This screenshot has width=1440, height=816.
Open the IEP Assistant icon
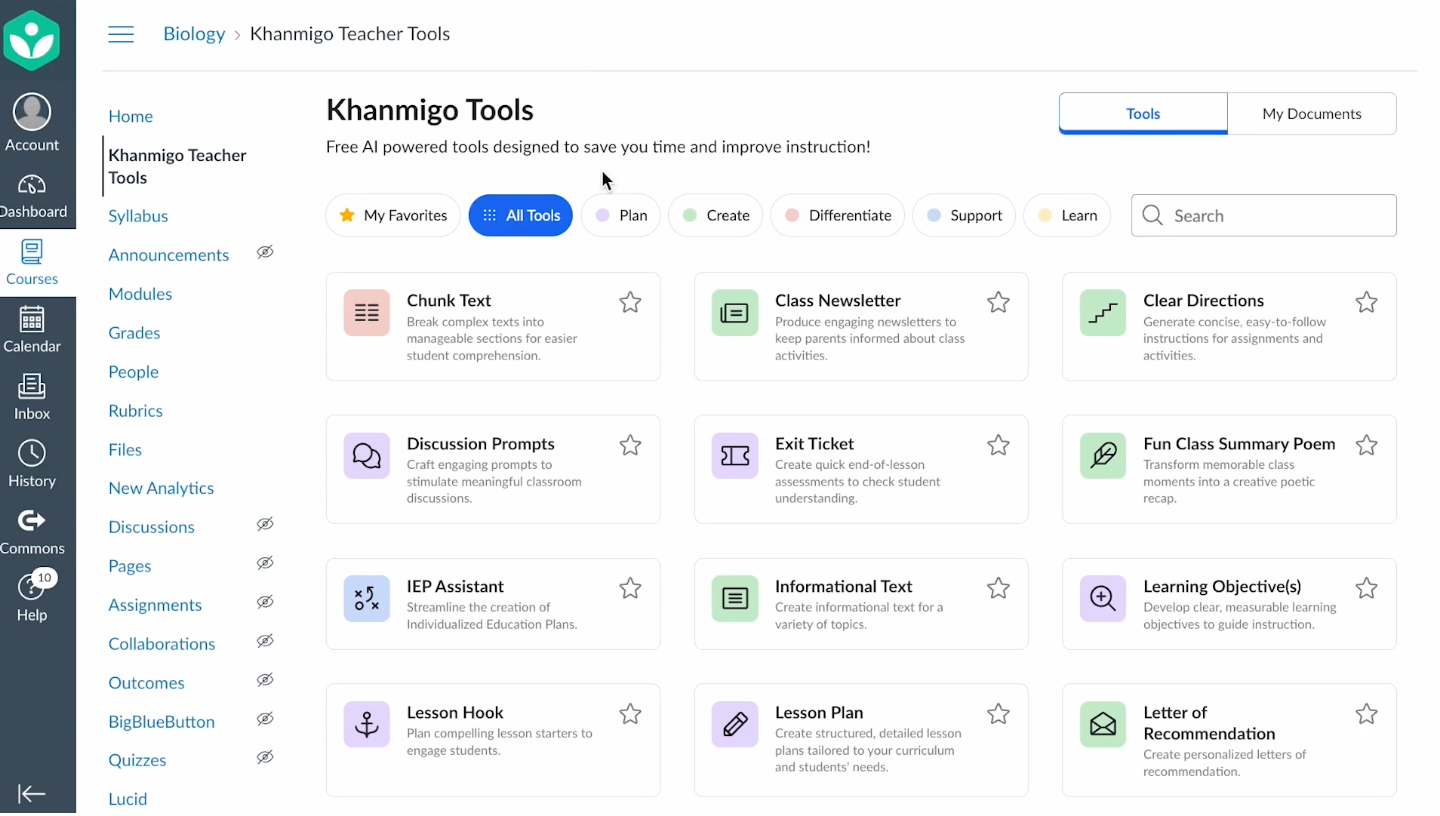tap(366, 599)
